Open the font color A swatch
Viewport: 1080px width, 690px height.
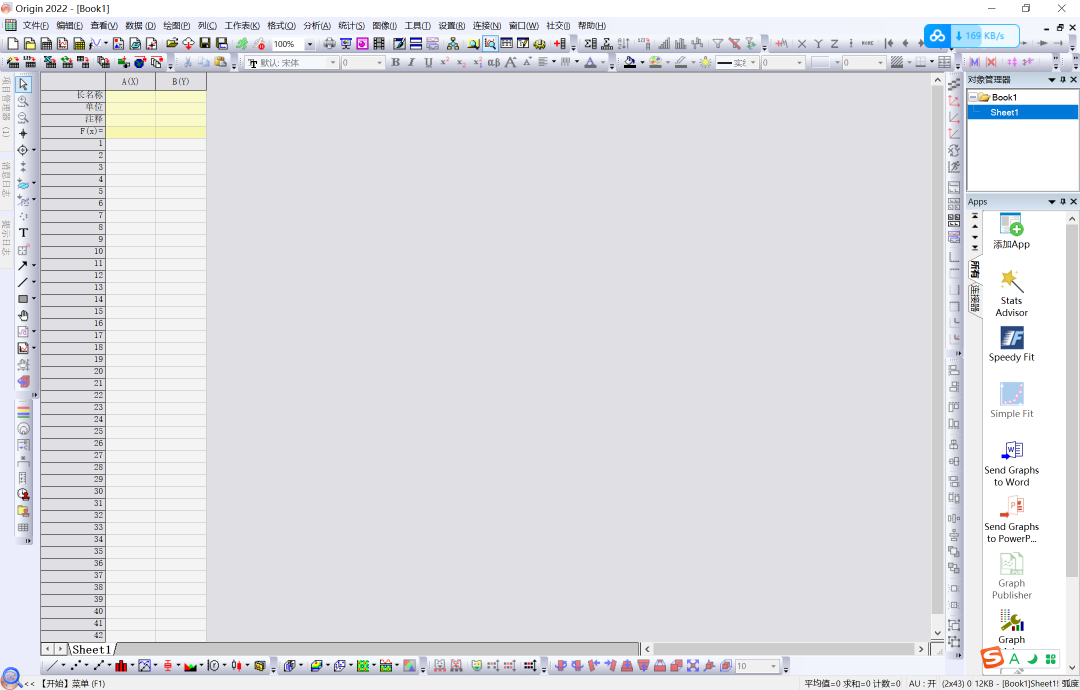coord(590,62)
